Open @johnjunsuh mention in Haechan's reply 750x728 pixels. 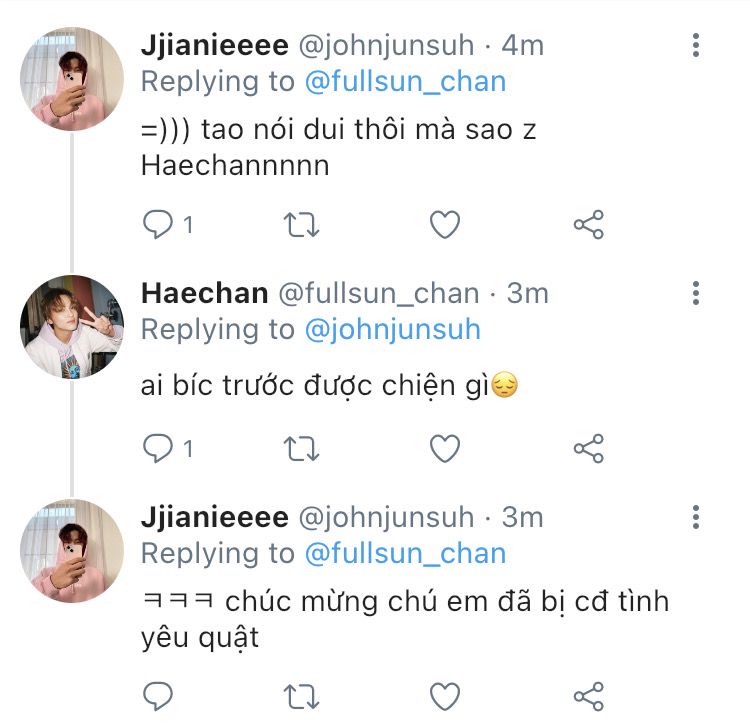coord(391,329)
